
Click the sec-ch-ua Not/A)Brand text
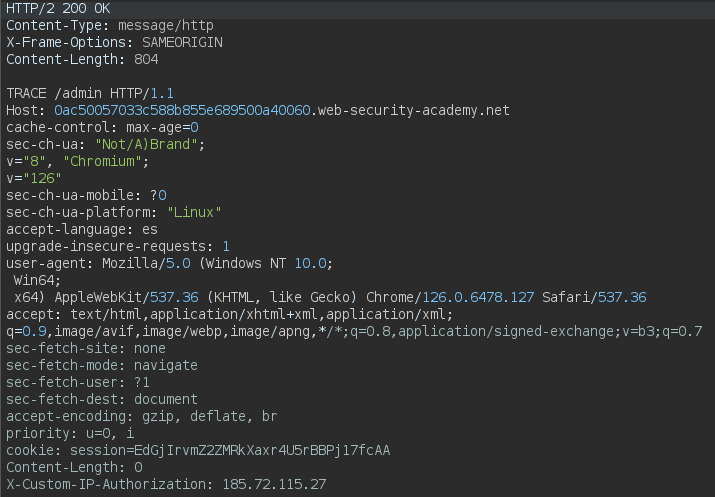coord(146,145)
